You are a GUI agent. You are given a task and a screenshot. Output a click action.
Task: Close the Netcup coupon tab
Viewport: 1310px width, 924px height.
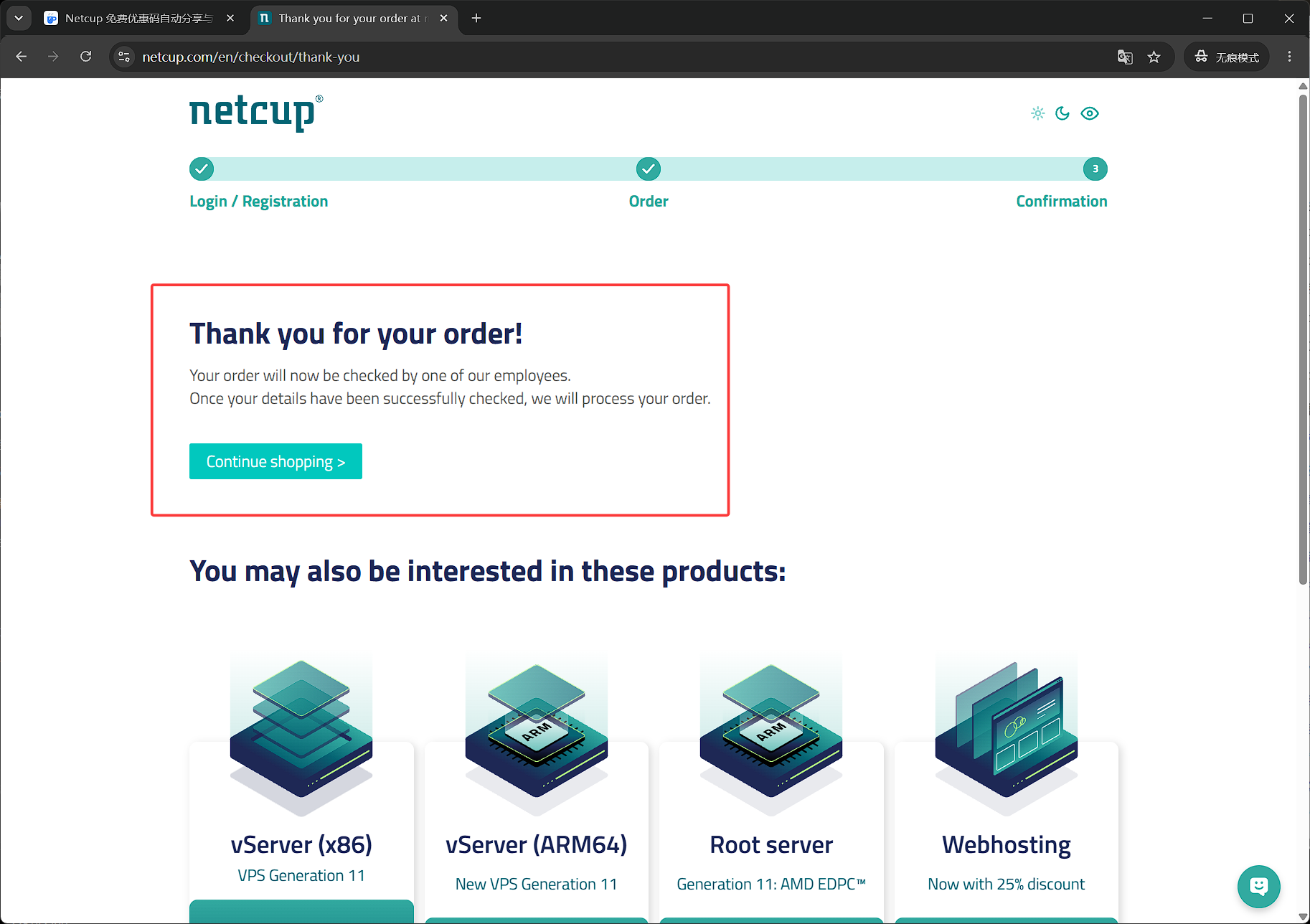(230, 18)
